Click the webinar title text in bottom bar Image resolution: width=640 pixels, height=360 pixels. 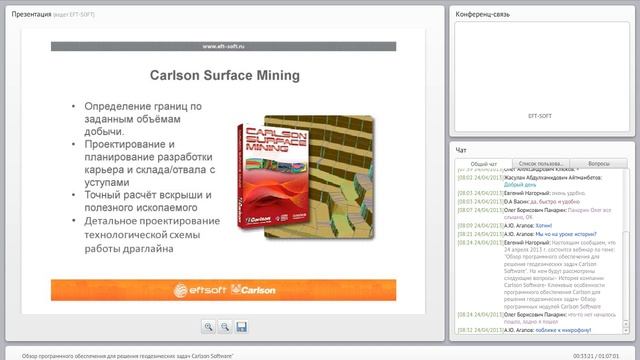(128, 356)
